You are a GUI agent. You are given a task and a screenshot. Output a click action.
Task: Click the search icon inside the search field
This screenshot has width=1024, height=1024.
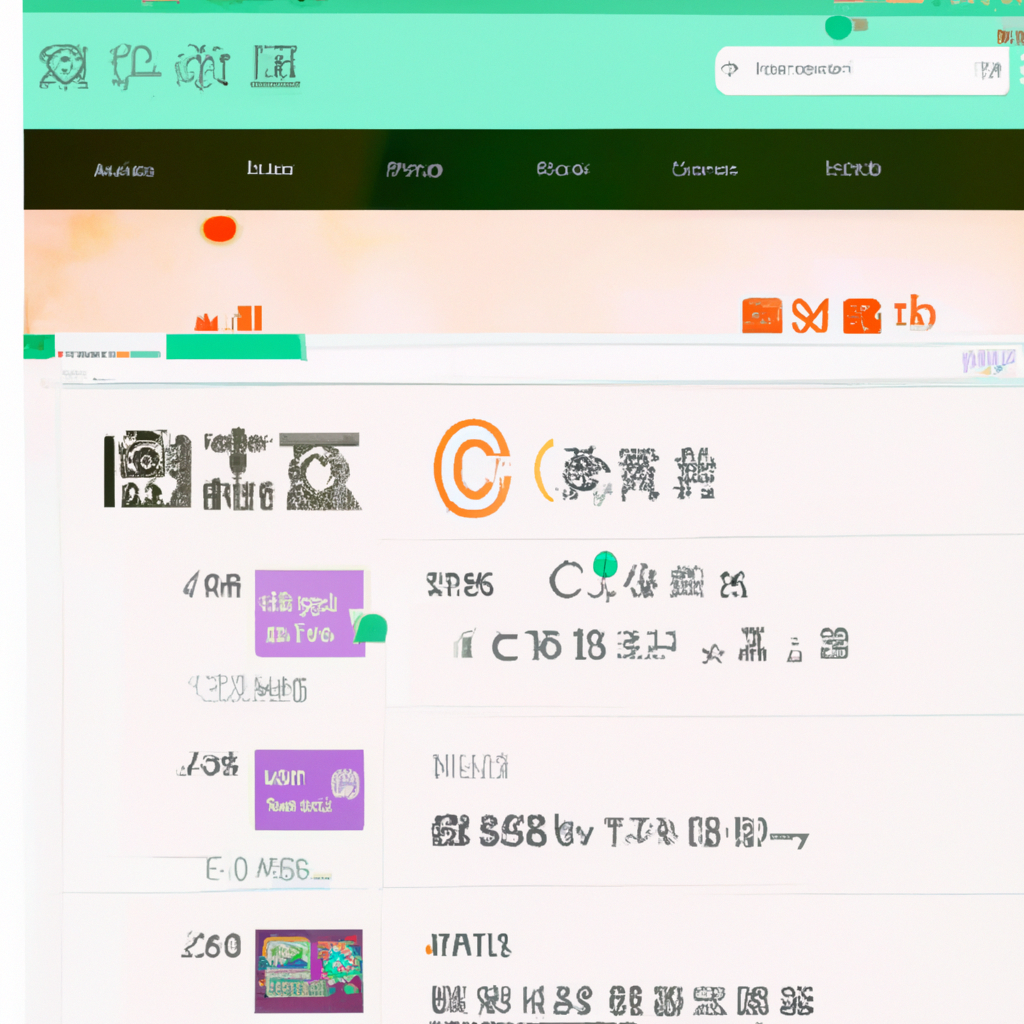point(730,69)
